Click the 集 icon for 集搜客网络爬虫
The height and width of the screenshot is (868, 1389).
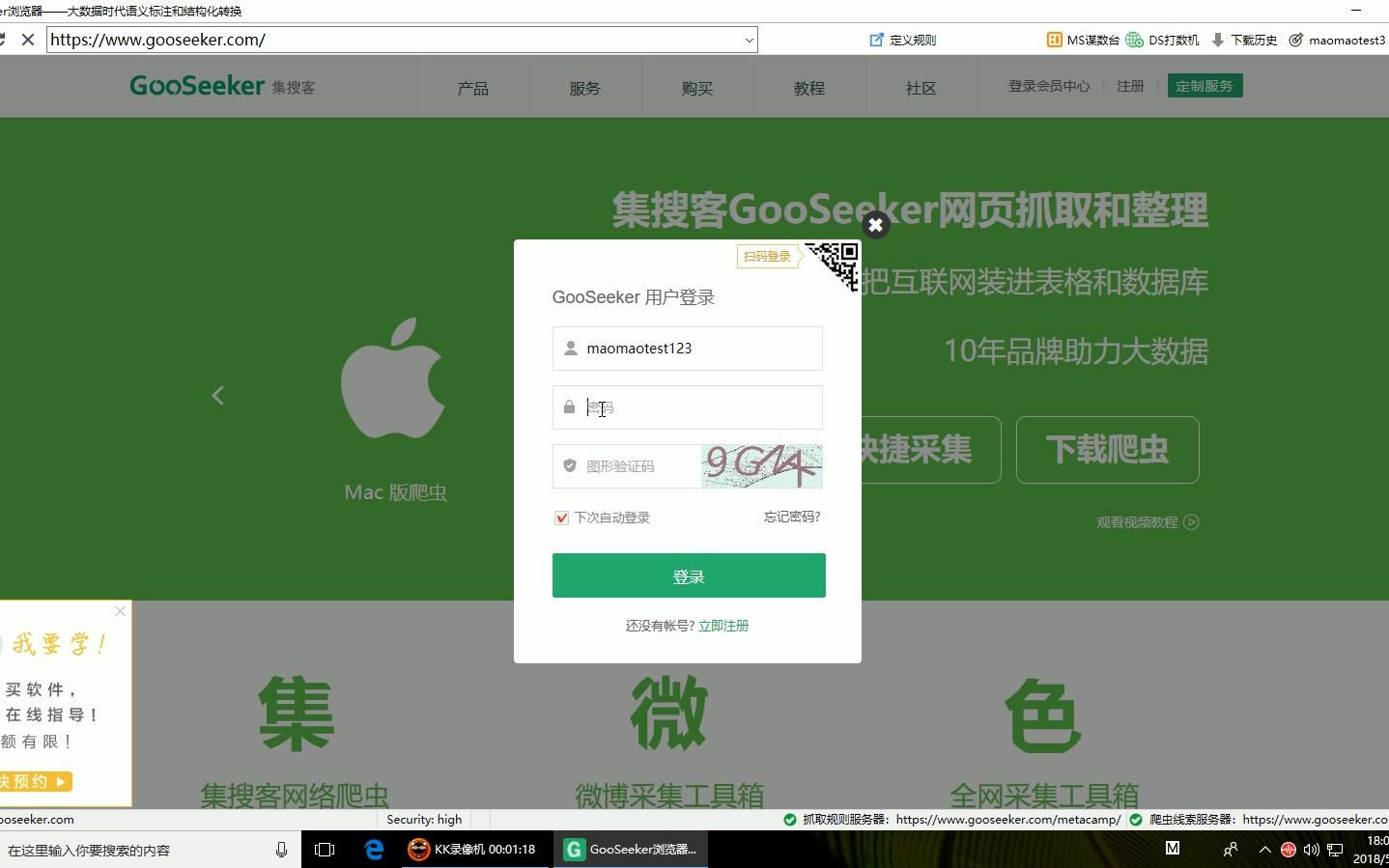point(296,715)
